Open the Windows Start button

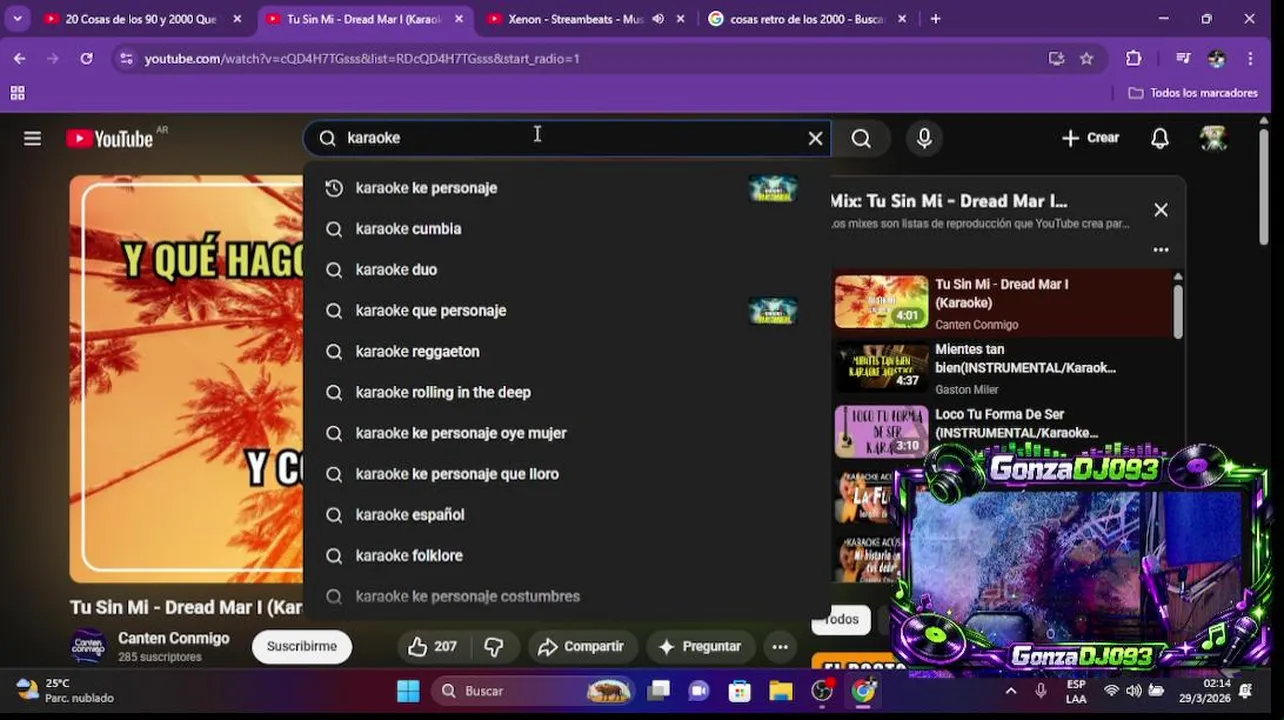(408, 691)
